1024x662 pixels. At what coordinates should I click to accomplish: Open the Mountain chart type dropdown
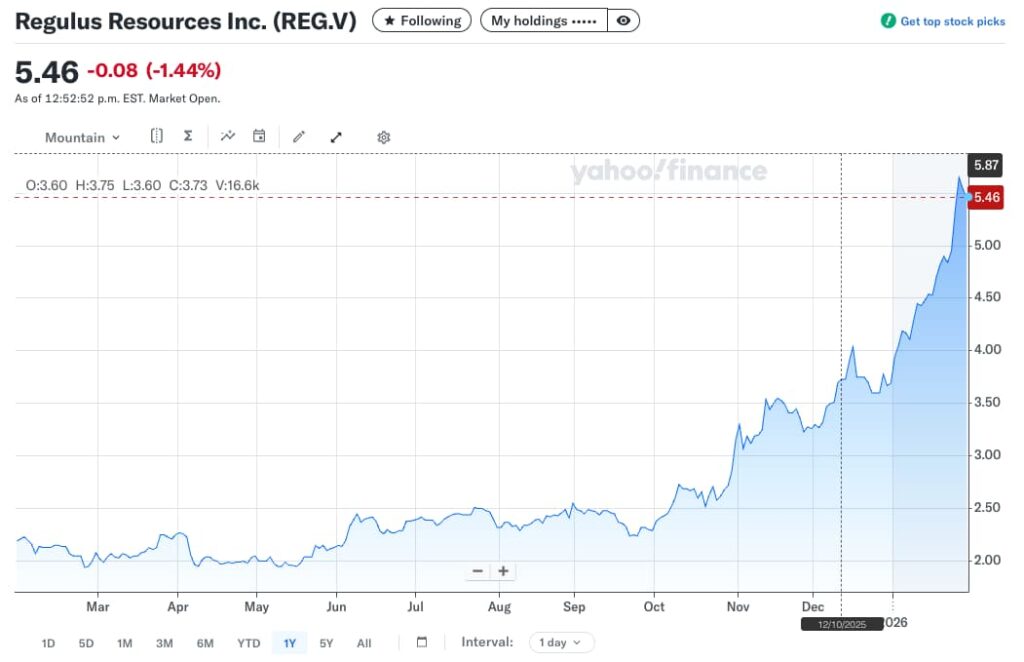coord(82,137)
